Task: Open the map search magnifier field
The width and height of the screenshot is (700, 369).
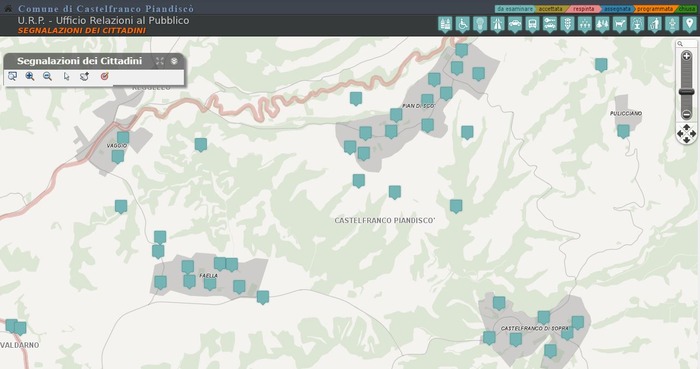Action: coord(686,44)
